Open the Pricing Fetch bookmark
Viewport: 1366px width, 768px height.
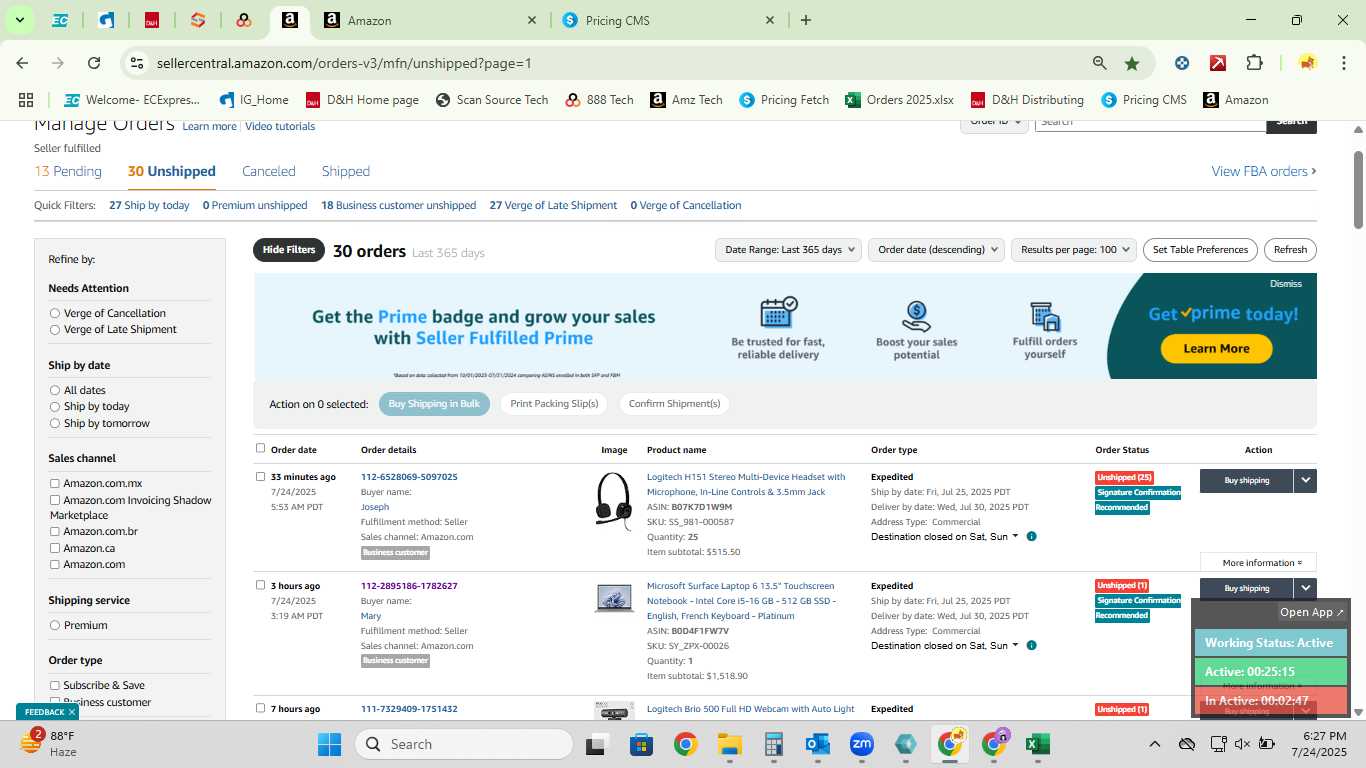pos(785,100)
